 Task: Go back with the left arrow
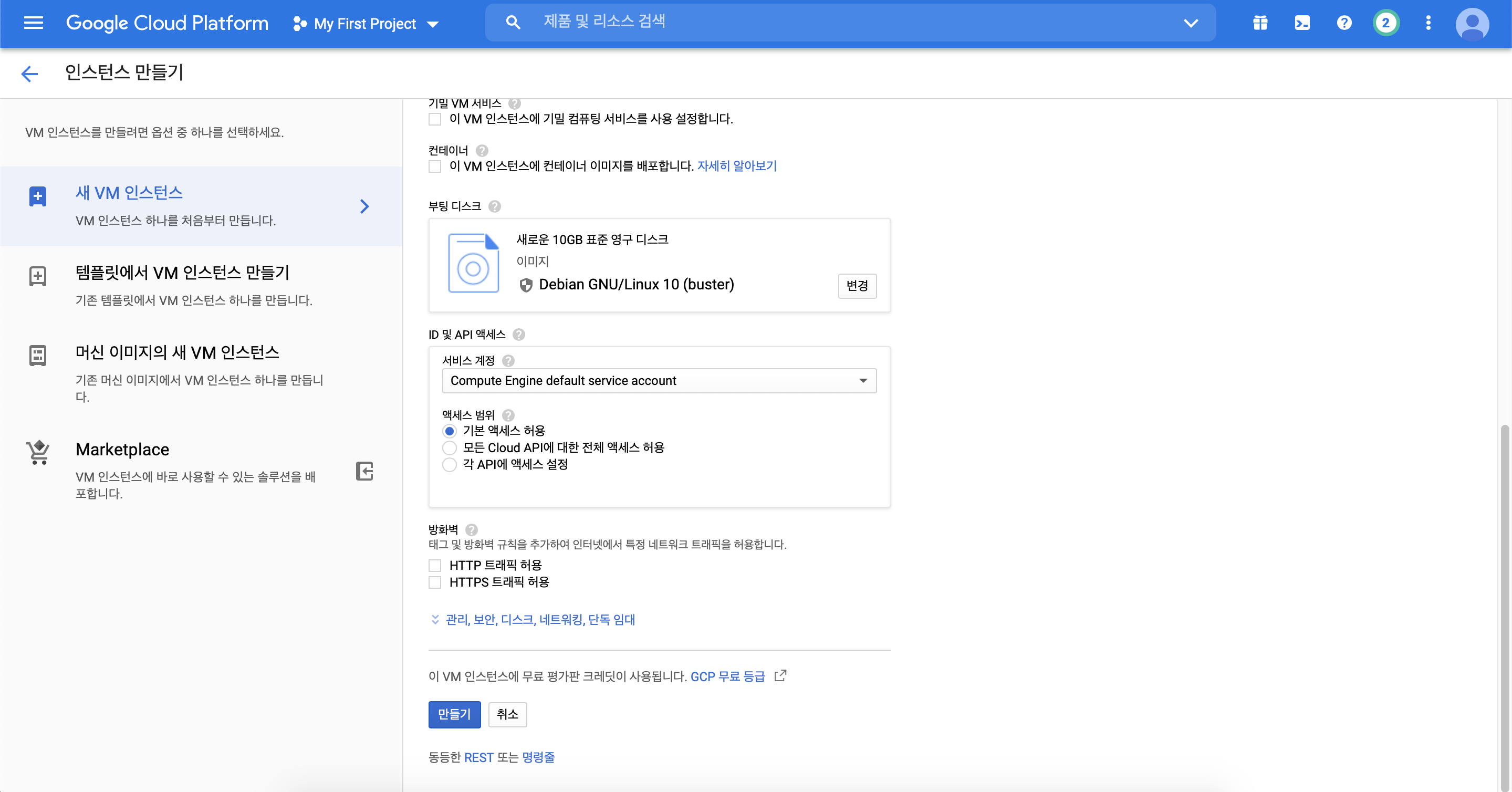[x=29, y=74]
